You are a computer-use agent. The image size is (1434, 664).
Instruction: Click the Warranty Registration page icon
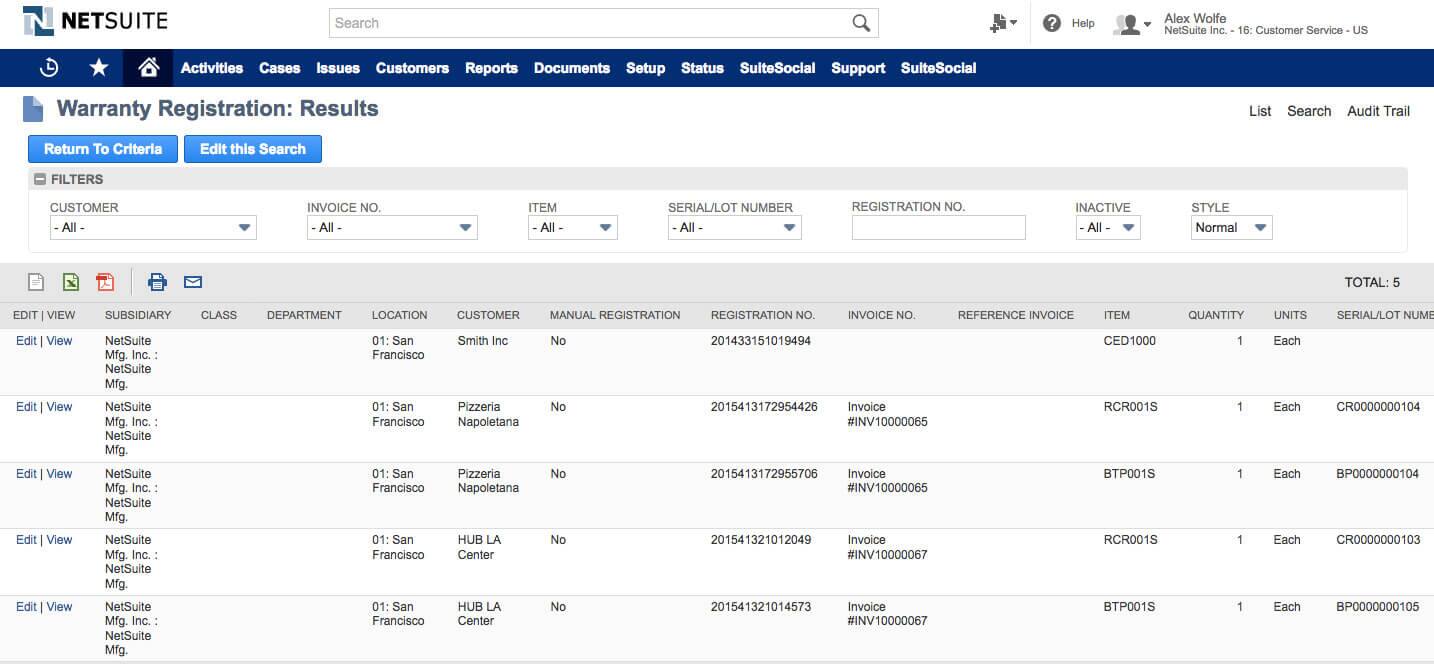(33, 108)
